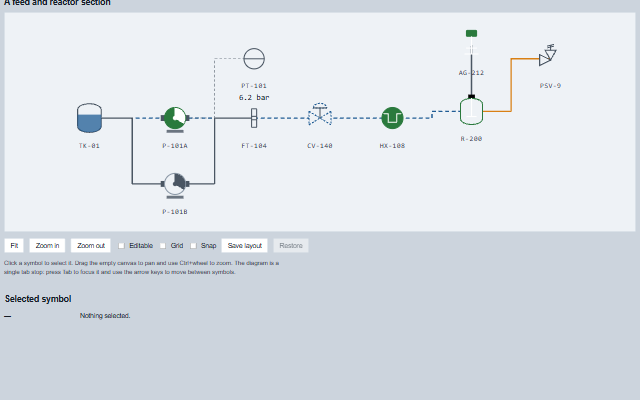Select the TK-01 tank symbol
The width and height of the screenshot is (640, 400).
coord(89,118)
